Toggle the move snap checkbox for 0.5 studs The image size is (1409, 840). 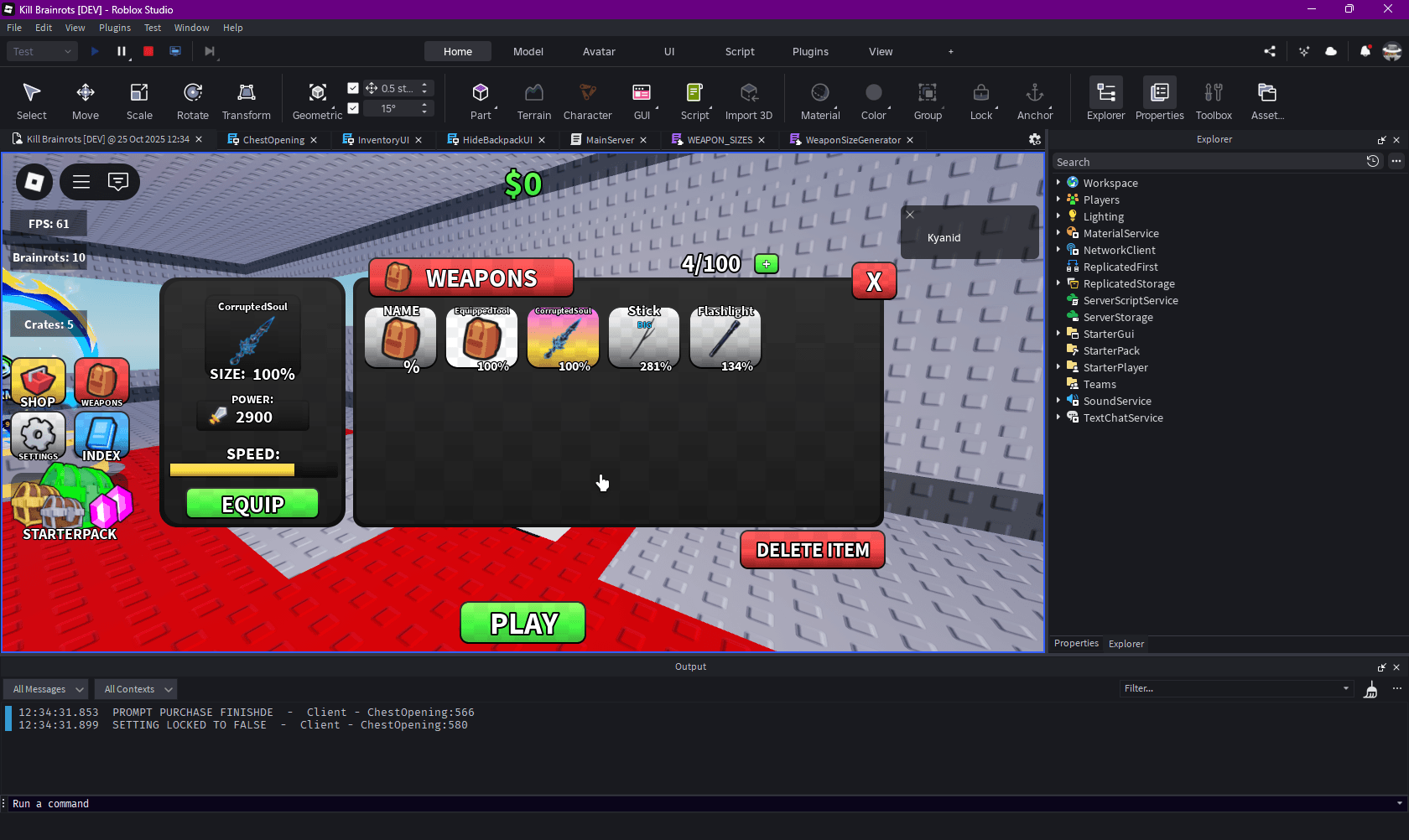353,88
